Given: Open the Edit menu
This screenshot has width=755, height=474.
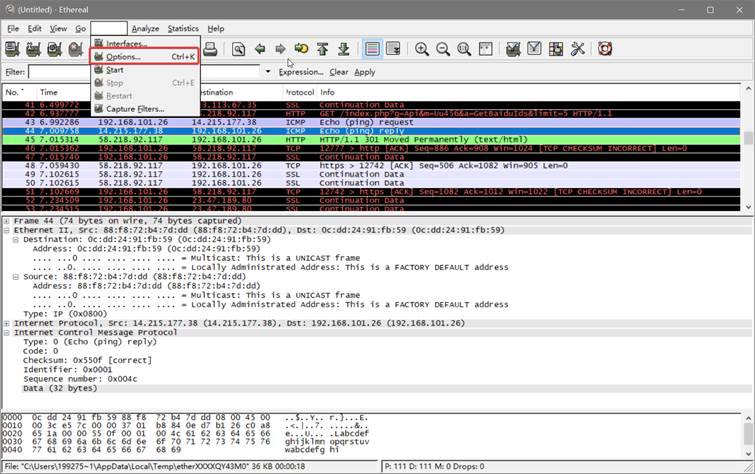Looking at the screenshot, I should pos(34,28).
